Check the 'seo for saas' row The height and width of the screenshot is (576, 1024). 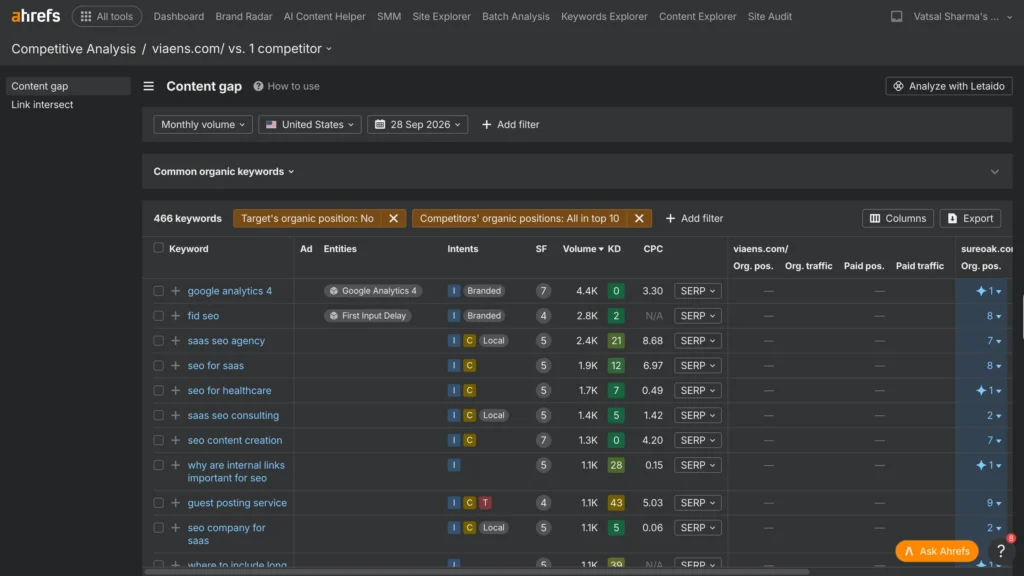pyautogui.click(x=158, y=365)
